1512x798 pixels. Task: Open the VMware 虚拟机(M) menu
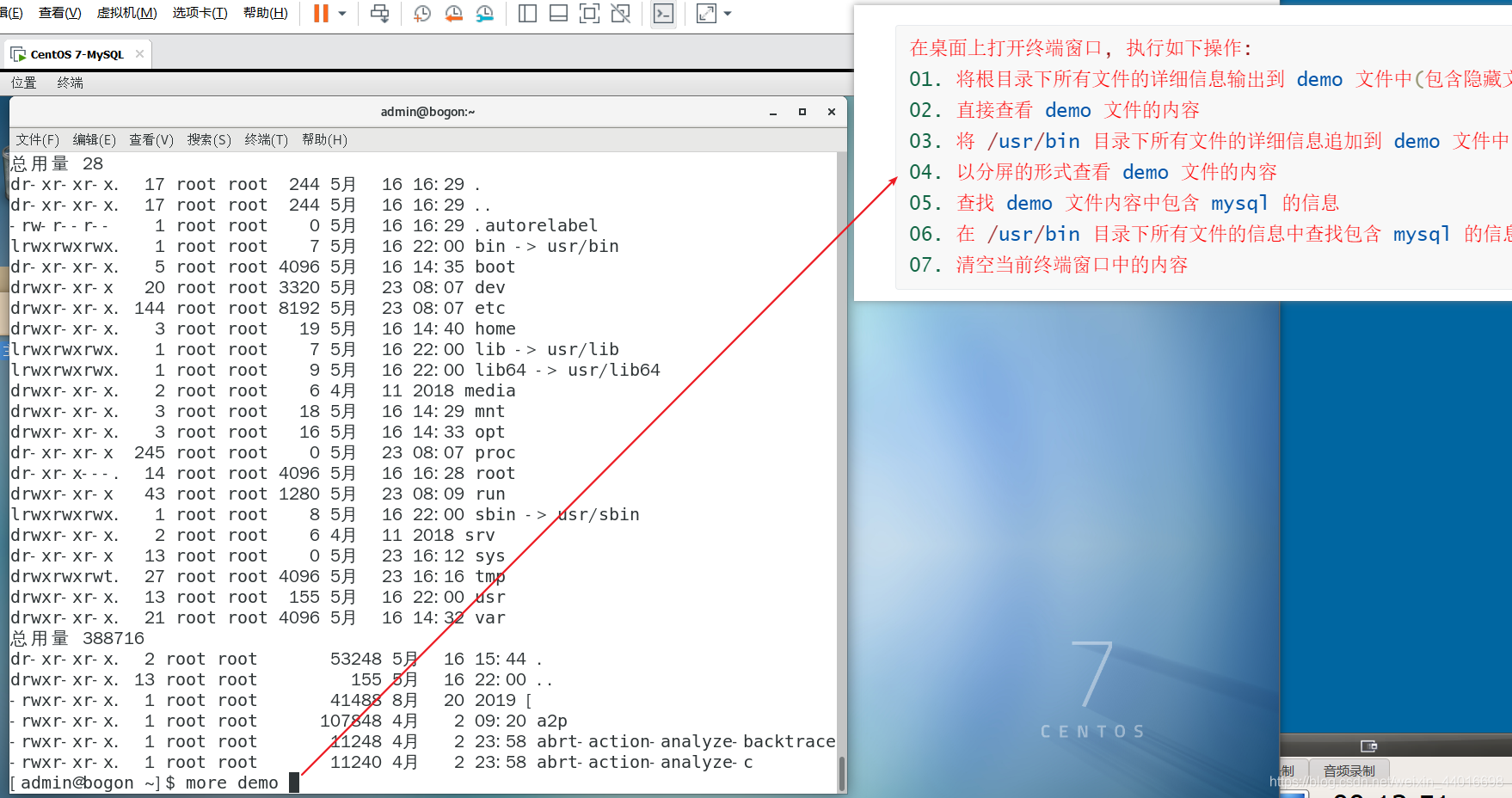(x=127, y=13)
